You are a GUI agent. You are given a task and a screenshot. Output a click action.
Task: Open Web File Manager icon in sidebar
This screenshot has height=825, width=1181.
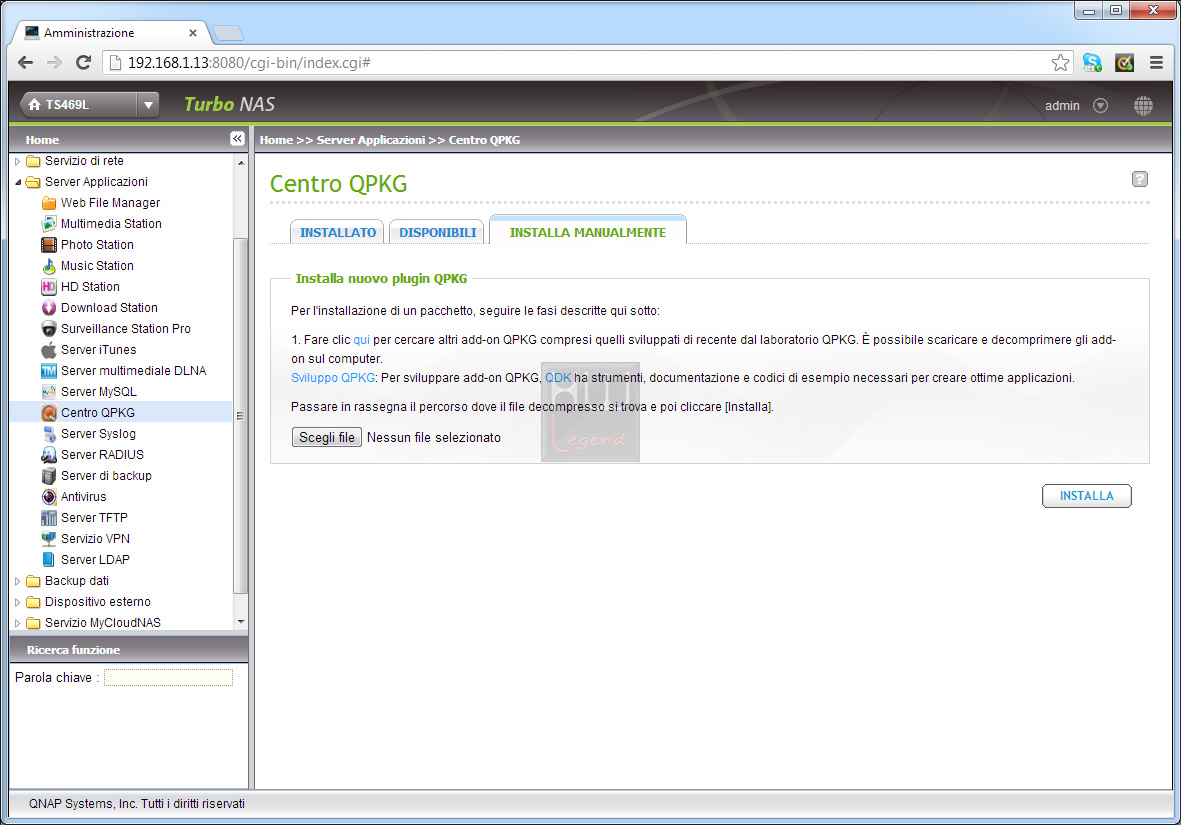click(x=49, y=203)
